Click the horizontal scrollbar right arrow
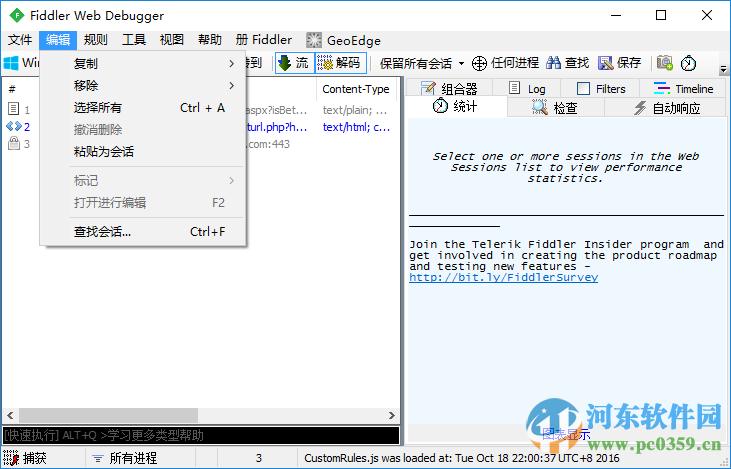The width and height of the screenshot is (731, 469). (x=392, y=415)
